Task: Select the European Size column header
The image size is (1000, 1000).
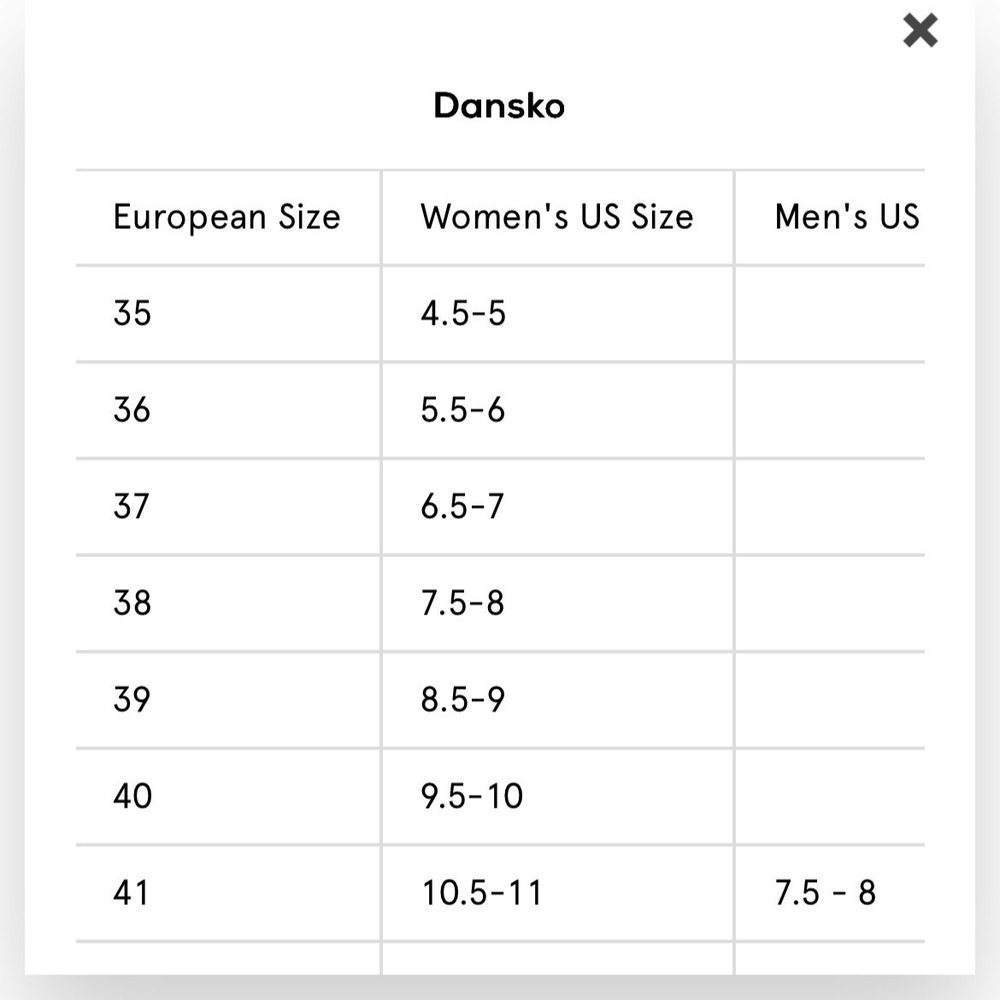Action: 227,217
